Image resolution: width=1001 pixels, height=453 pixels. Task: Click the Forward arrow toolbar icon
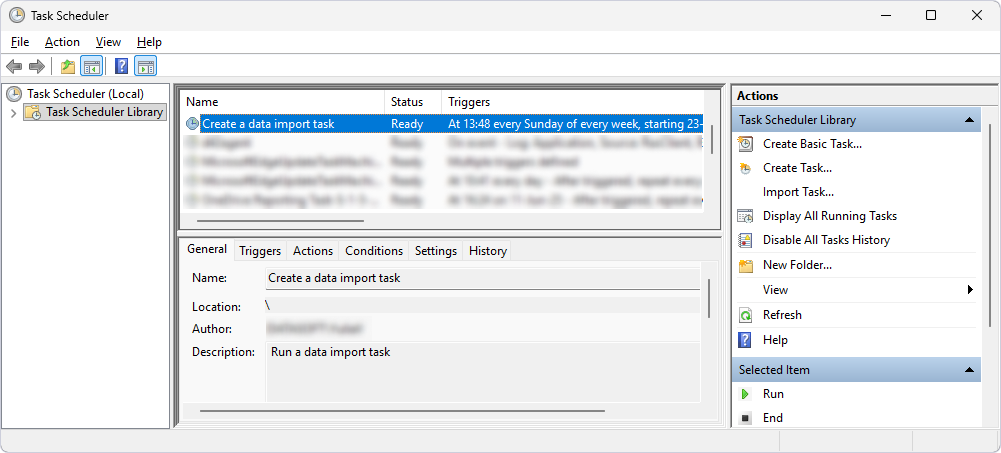[x=37, y=66]
